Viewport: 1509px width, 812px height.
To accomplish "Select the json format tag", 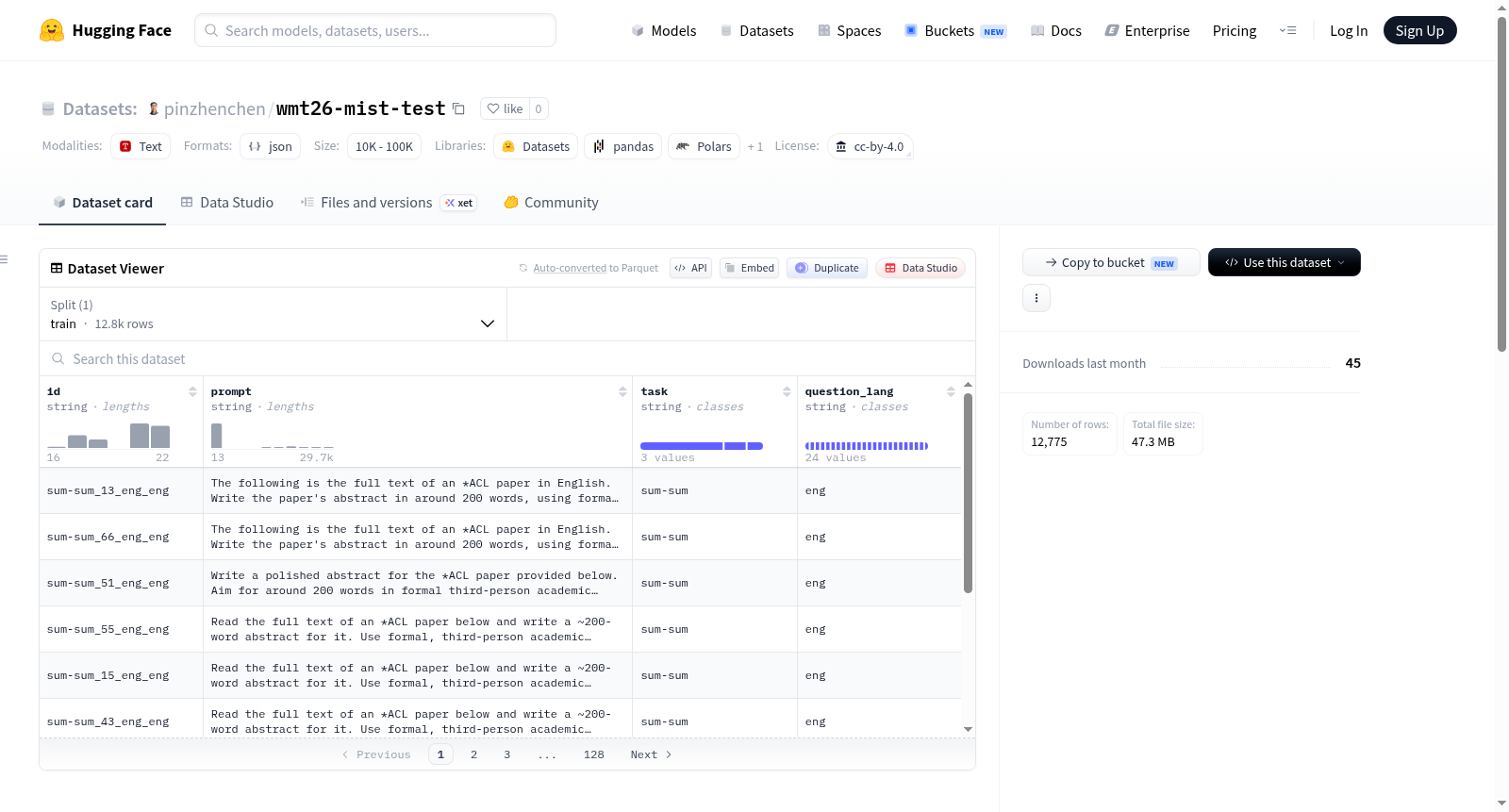I will pyautogui.click(x=271, y=146).
